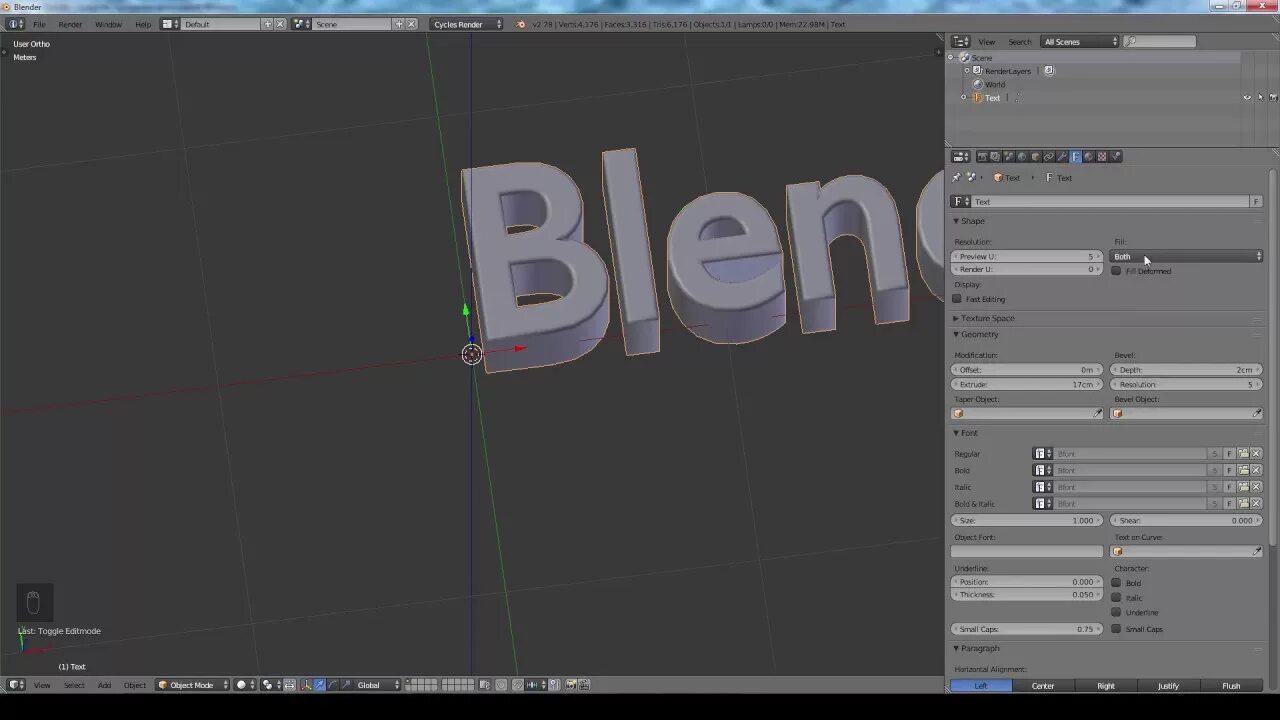
Task: Collapse the Font panel
Action: [969, 433]
